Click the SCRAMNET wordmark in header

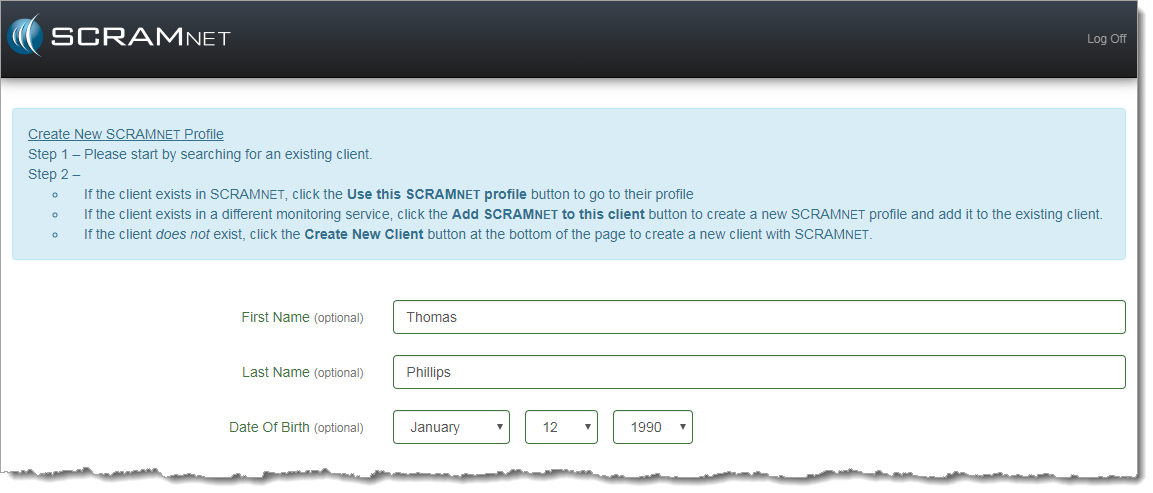tap(140, 38)
